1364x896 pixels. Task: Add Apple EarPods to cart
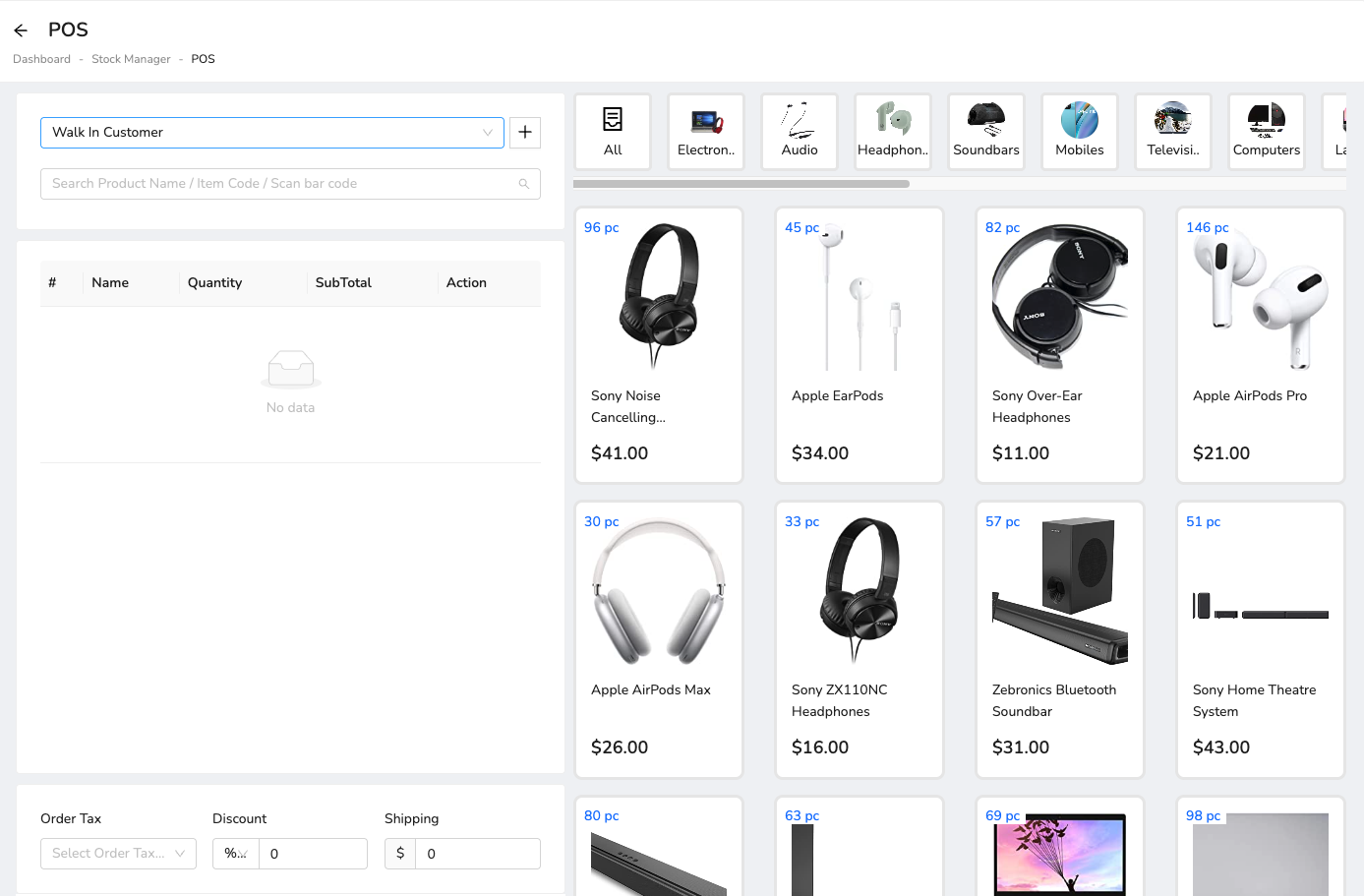tap(860, 345)
